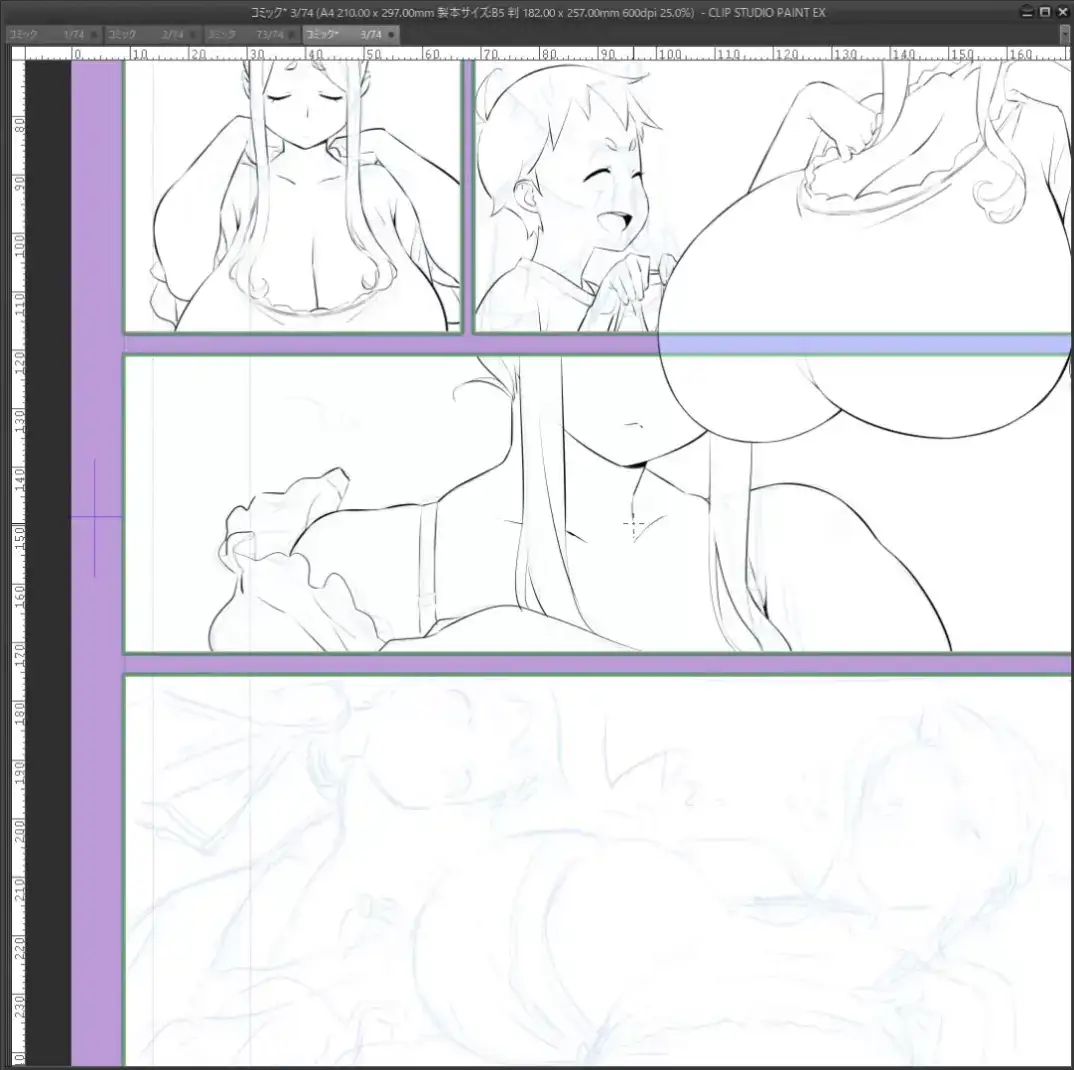
Task: Close the コミック 2/74 tab
Action: pyautogui.click(x=193, y=34)
